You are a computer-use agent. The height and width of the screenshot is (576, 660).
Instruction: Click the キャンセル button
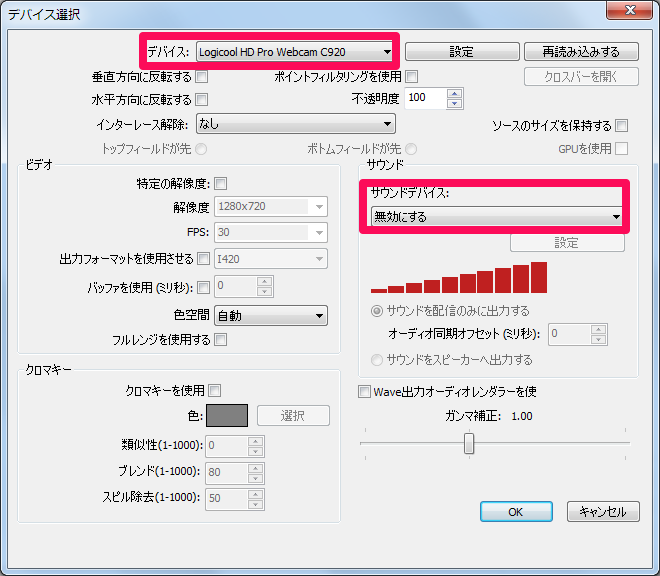click(603, 512)
